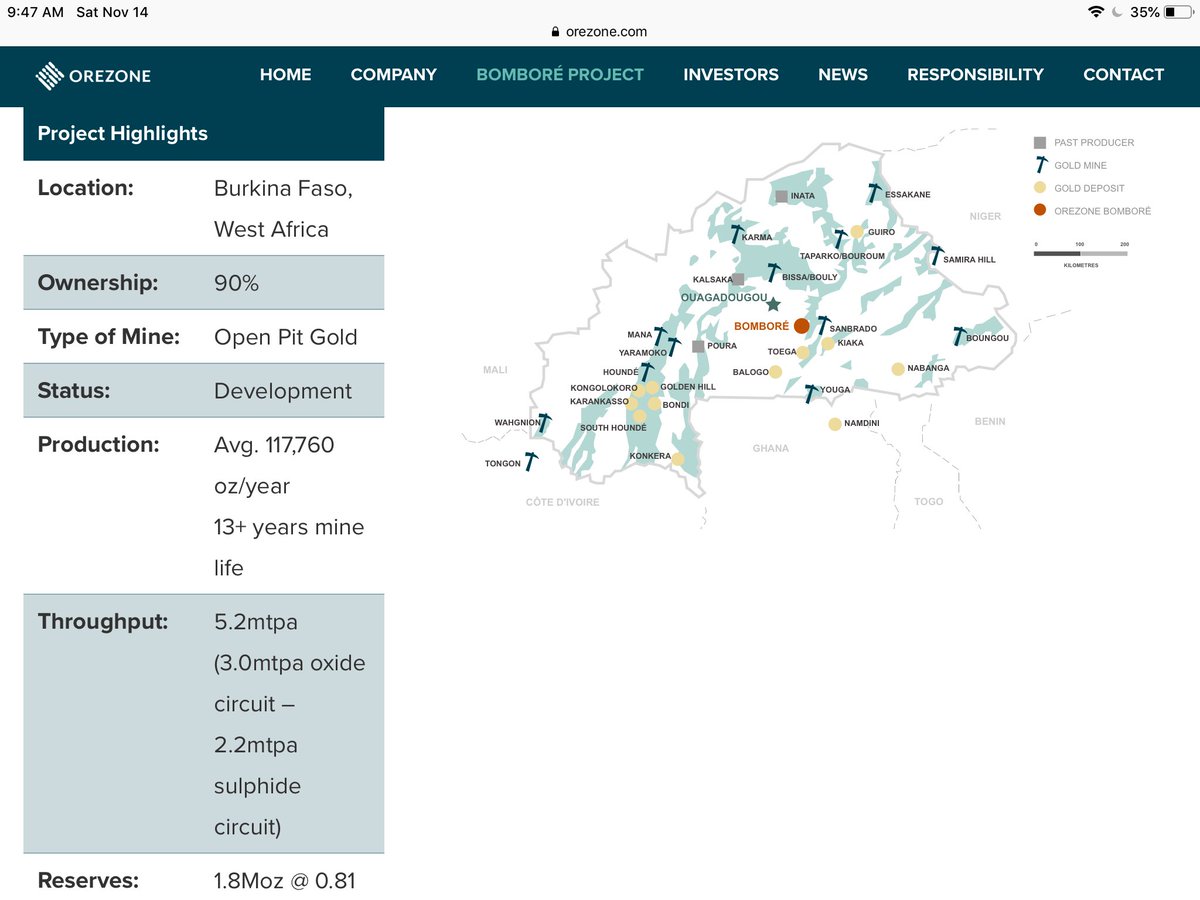Click the Kalsaka past producer square
The image size is (1200, 900).
738,279
